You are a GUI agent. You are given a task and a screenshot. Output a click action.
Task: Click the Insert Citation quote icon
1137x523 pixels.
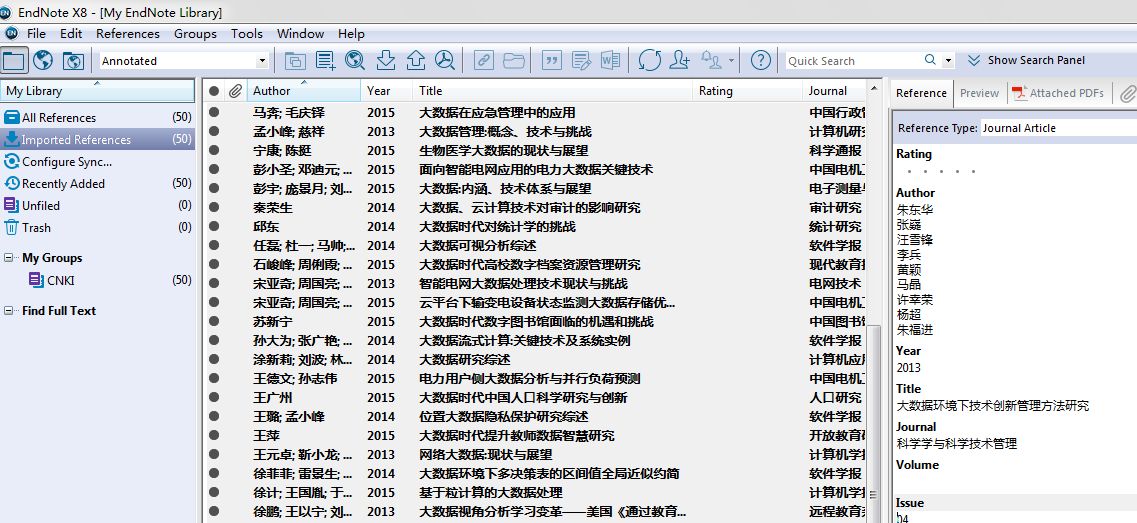point(552,60)
